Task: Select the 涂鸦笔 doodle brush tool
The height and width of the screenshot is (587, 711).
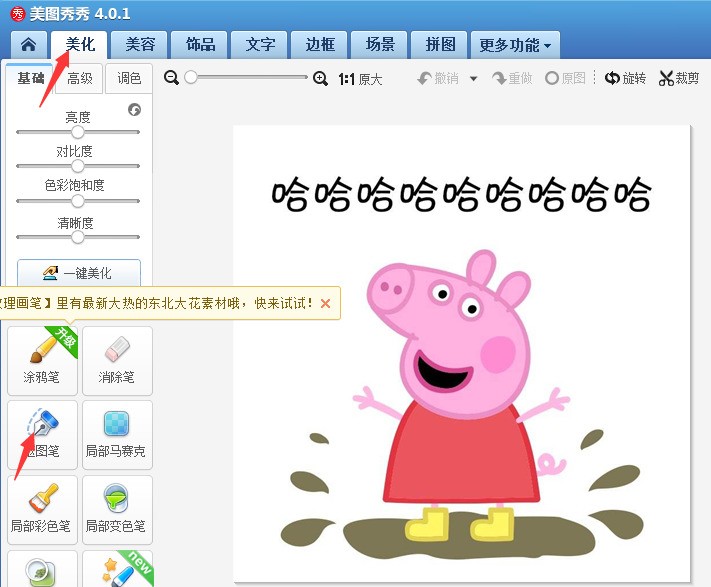Action: (x=42, y=360)
